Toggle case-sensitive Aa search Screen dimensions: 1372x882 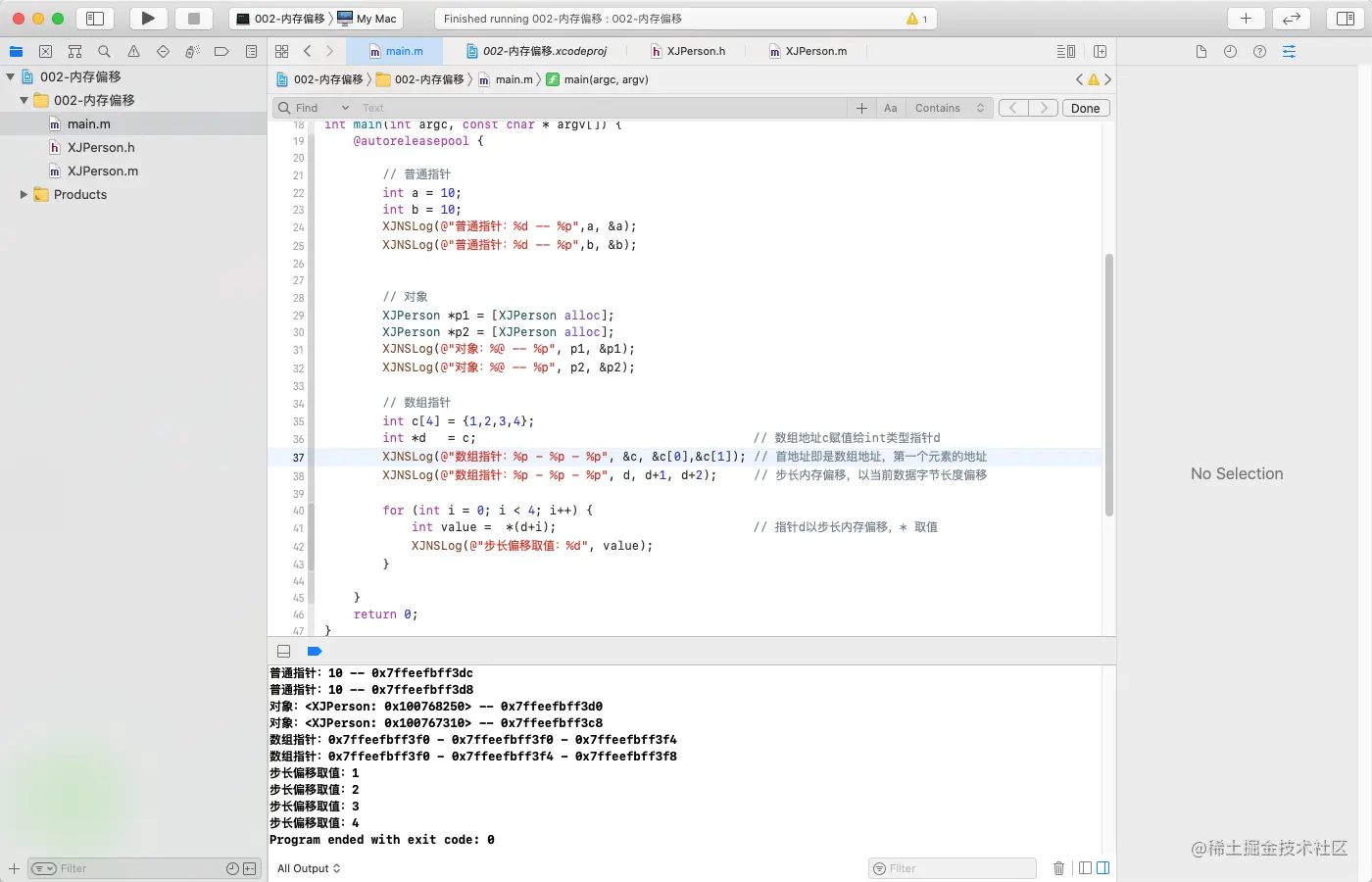coord(890,108)
